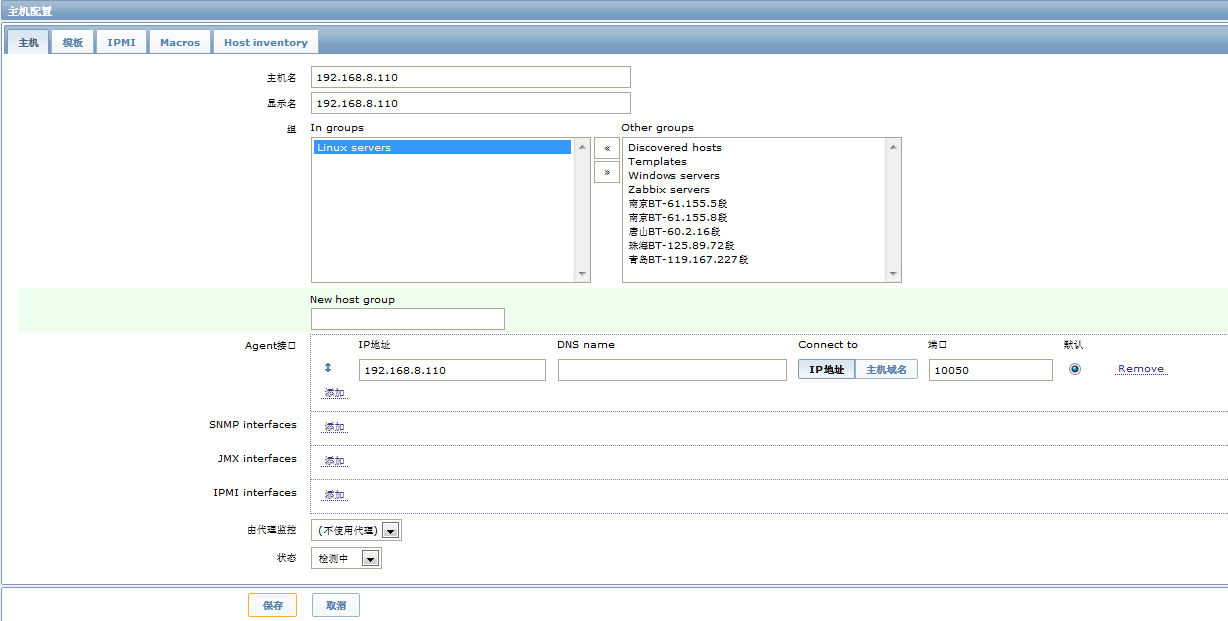Viewport: 1228px width, 621px height.
Task: Select Templates in Other groups
Action: [x=657, y=161]
